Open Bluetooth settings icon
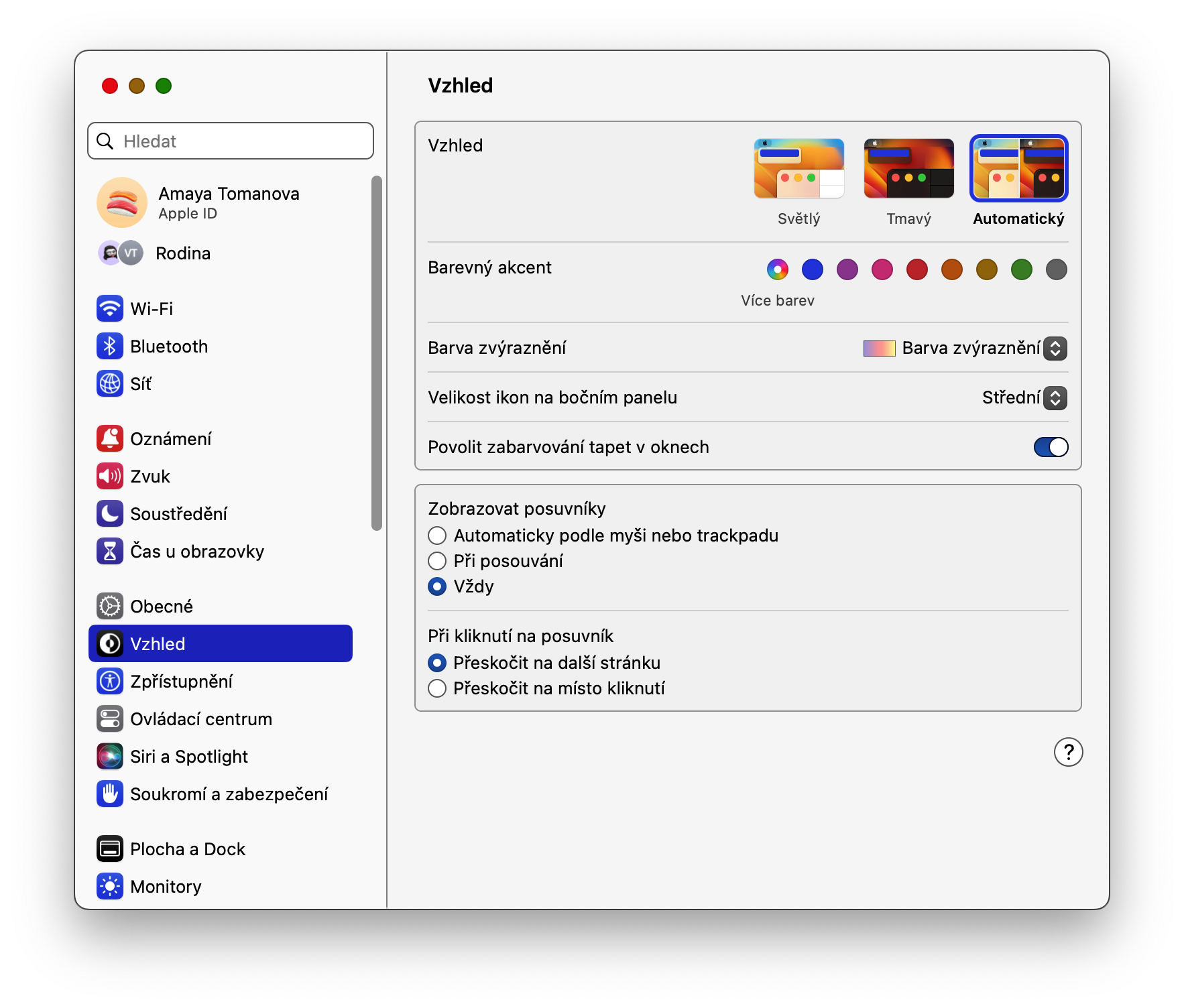 coord(110,346)
